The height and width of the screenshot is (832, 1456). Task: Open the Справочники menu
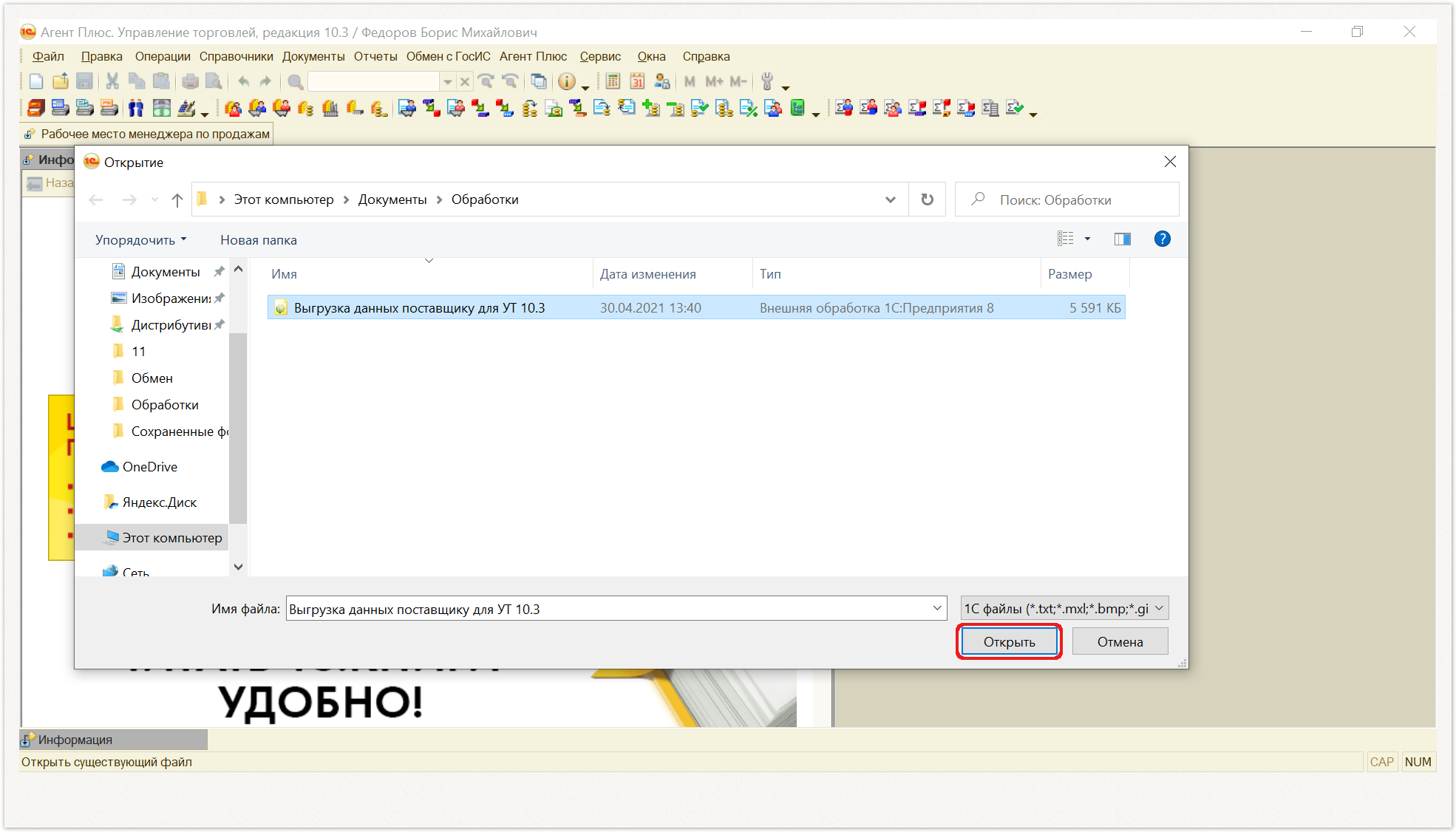pyautogui.click(x=236, y=56)
